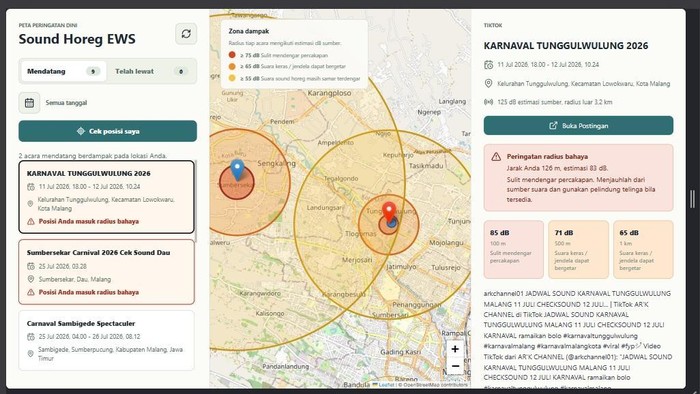The height and width of the screenshot is (394, 700).
Task: Click the Sengkaling label on the map
Action: pyautogui.click(x=276, y=163)
